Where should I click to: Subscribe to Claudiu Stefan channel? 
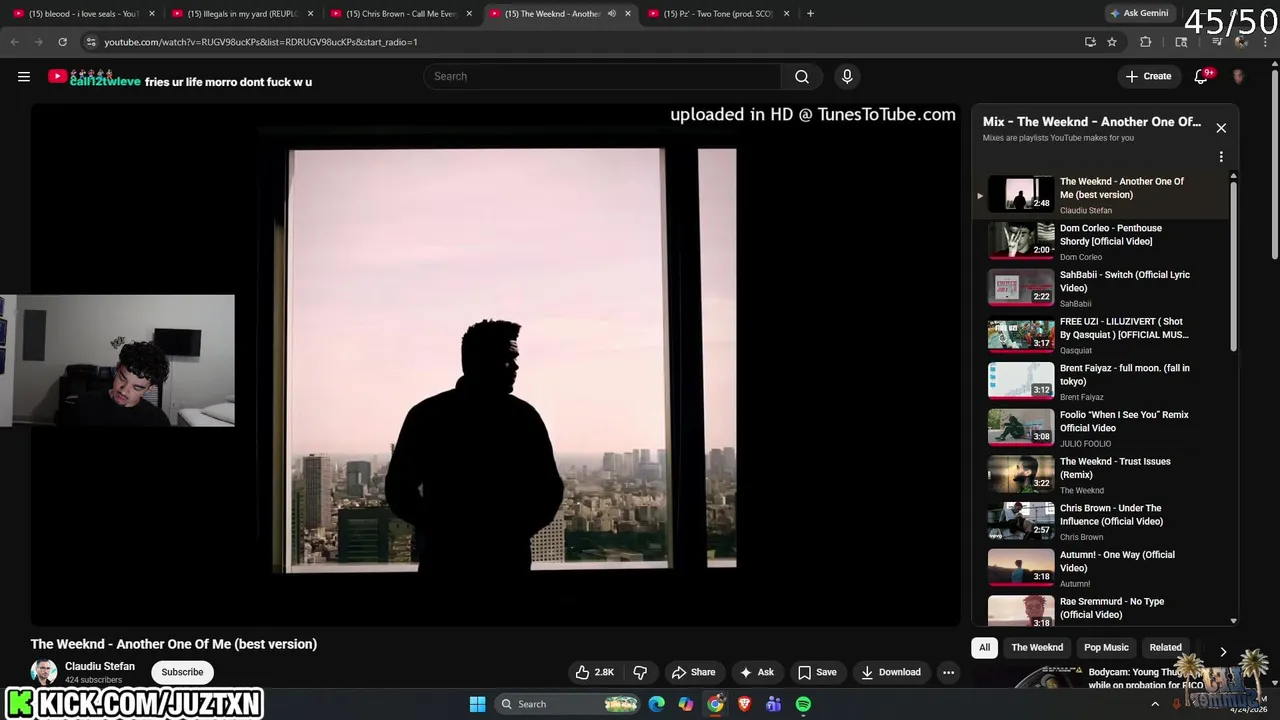pos(182,672)
